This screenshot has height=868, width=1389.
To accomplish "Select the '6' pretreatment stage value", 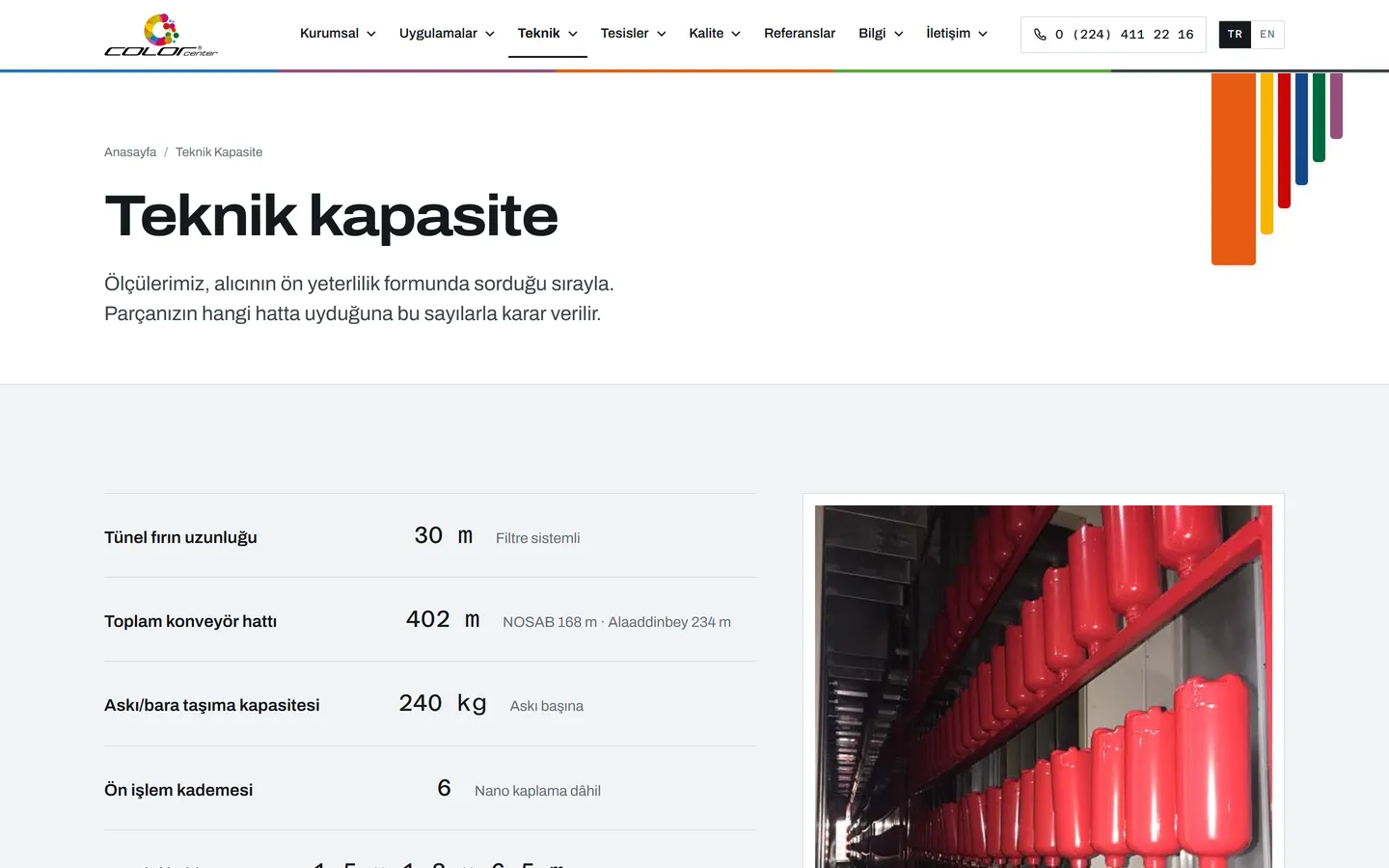I will pyautogui.click(x=444, y=788).
